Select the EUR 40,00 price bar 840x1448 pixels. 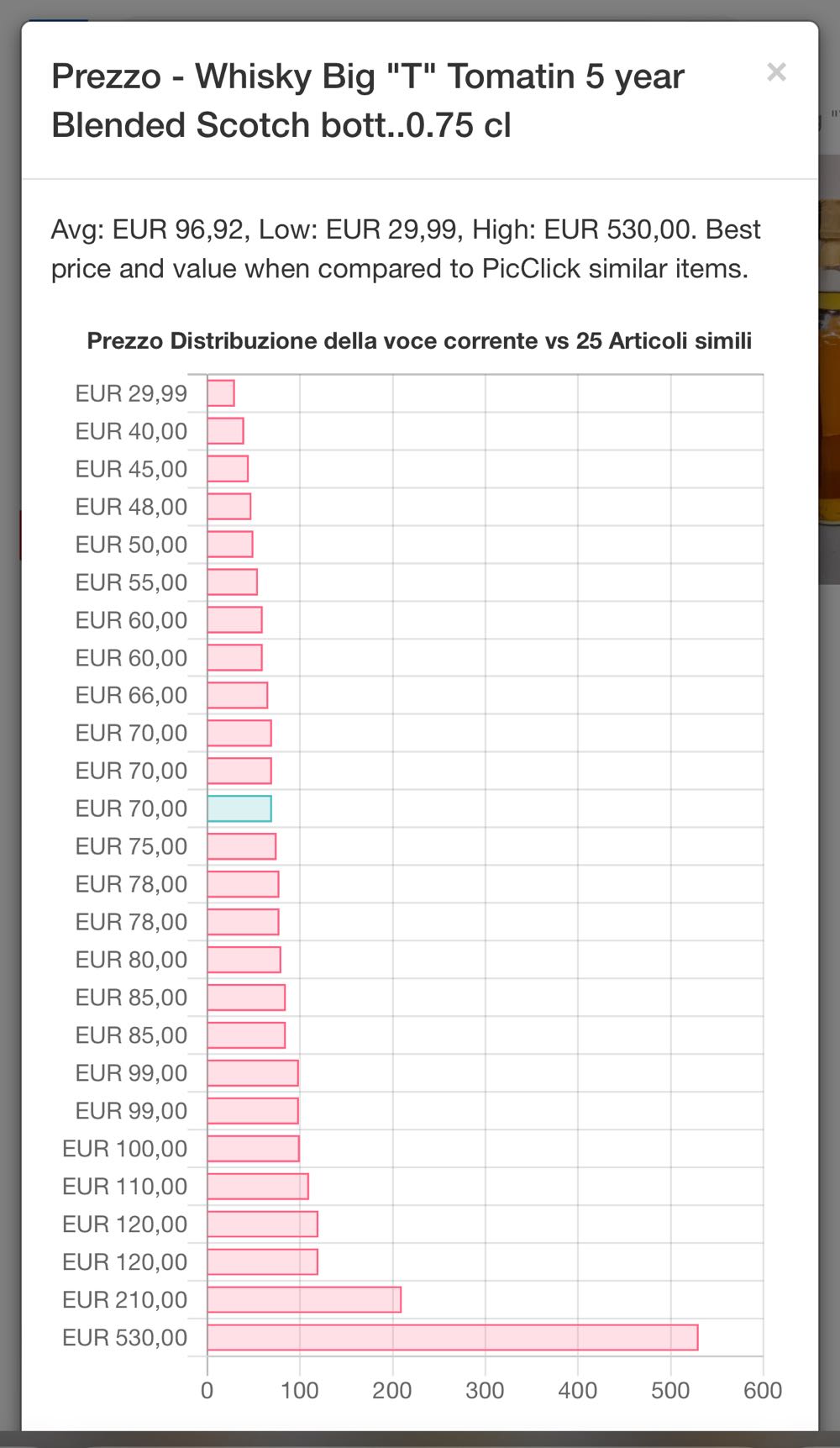[x=225, y=431]
